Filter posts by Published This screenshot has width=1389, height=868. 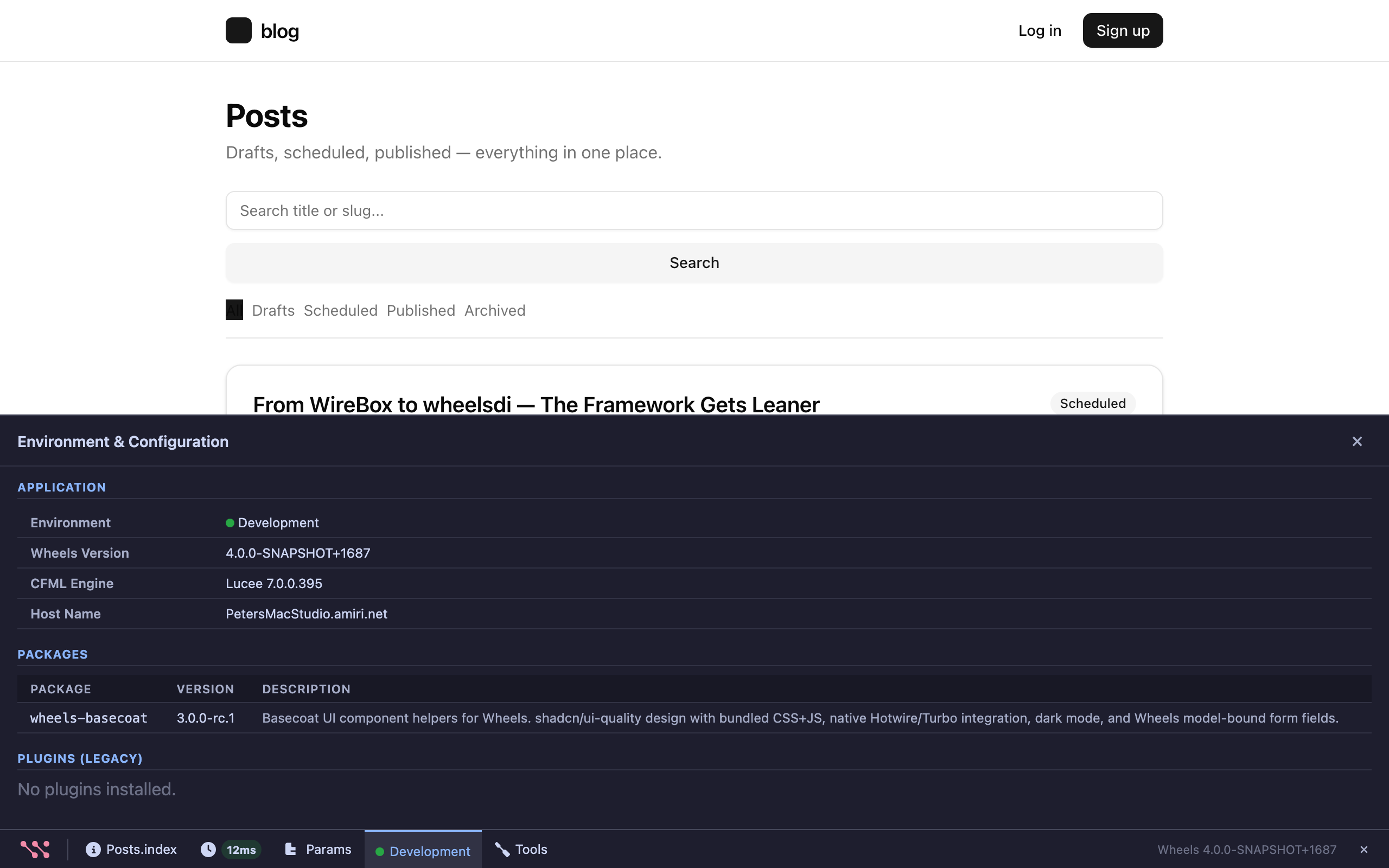(x=420, y=310)
